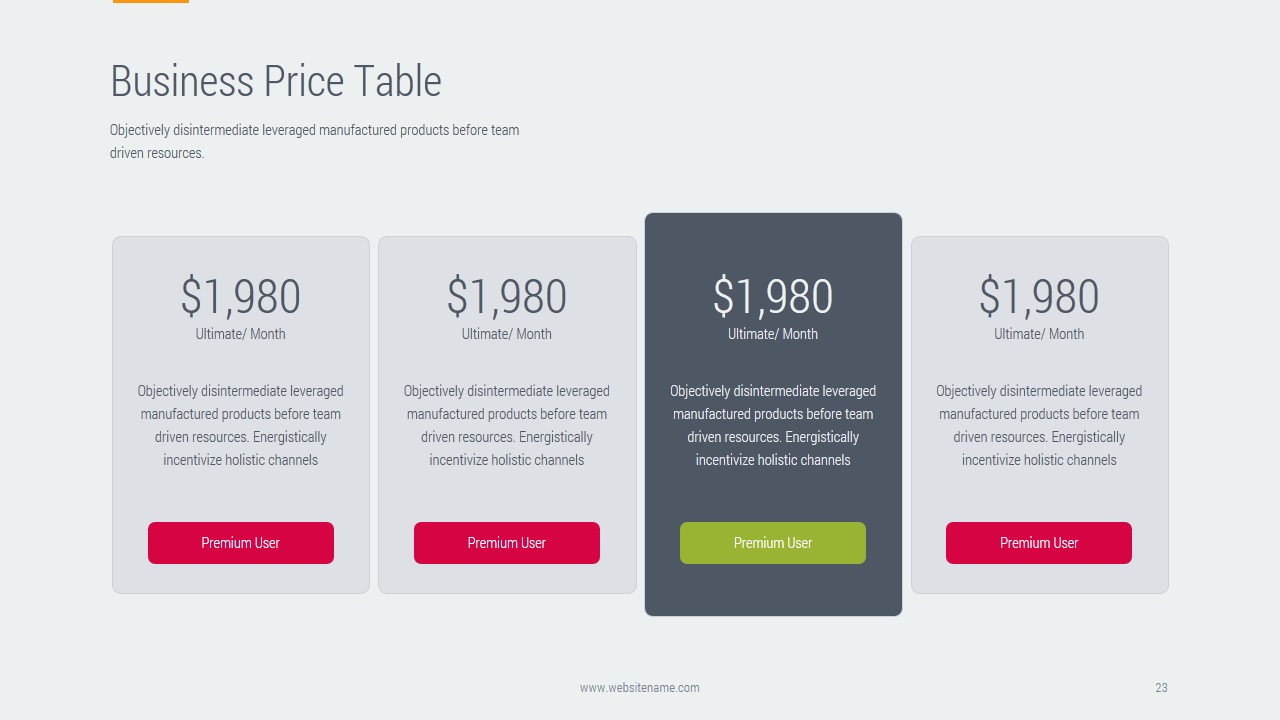Click the description text in the fourth card
Image resolution: width=1280 pixels, height=720 pixels.
[1039, 425]
